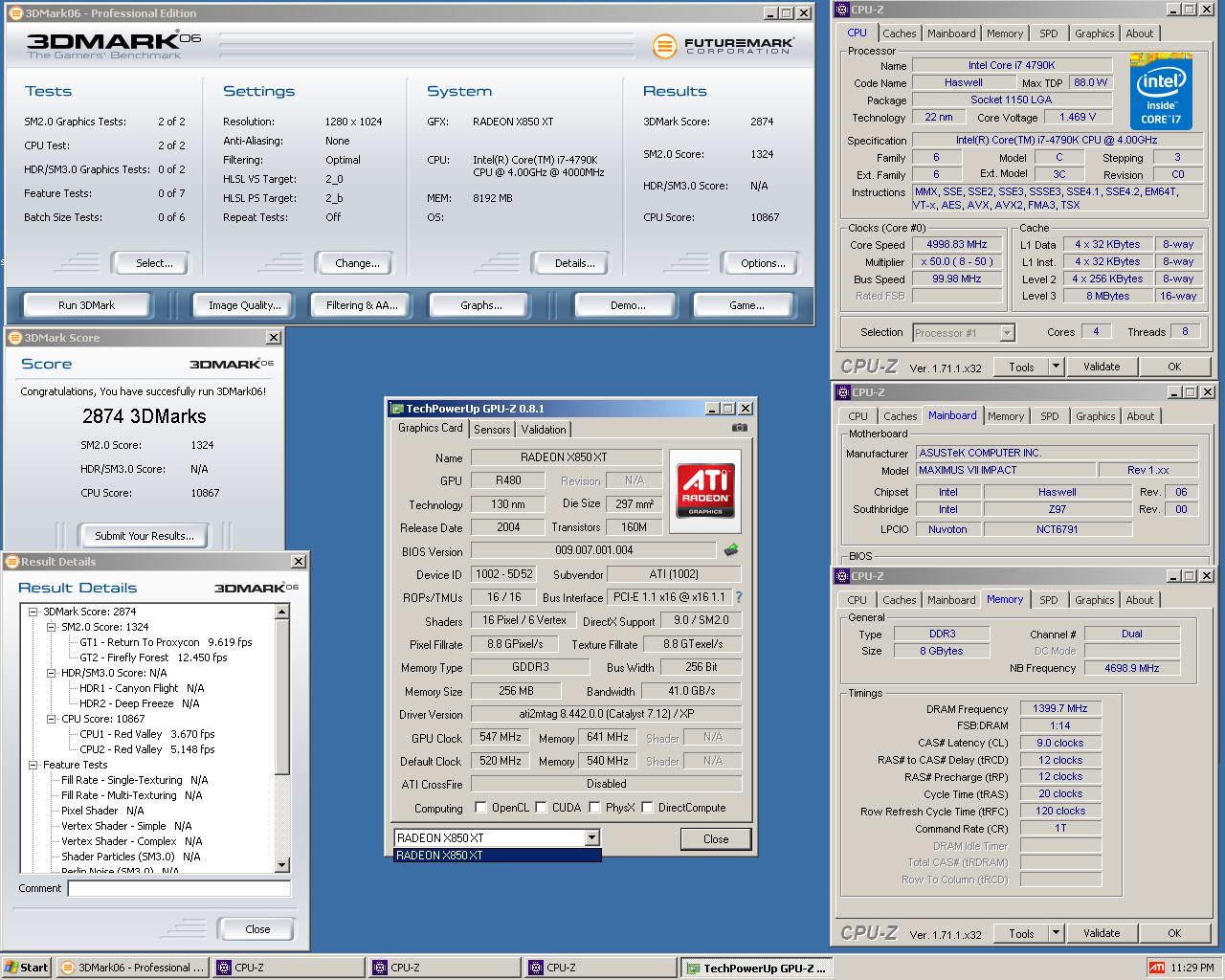
Task: Enable the CUDA checkbox in GPU-Z
Action: point(541,807)
